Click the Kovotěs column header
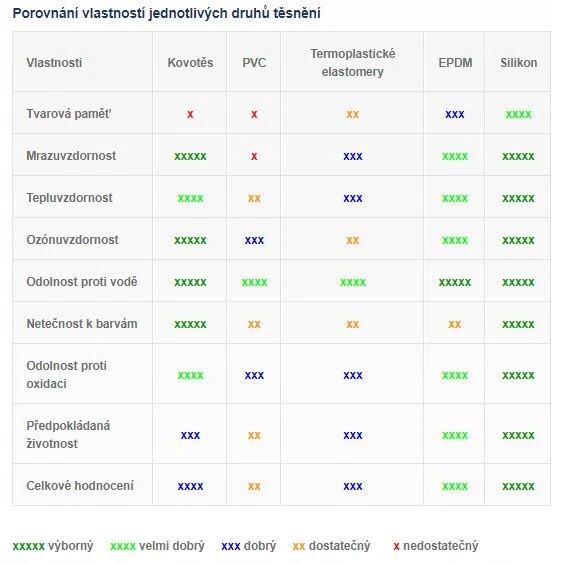Image resolution: width=574 pixels, height=565 pixels. coord(190,63)
